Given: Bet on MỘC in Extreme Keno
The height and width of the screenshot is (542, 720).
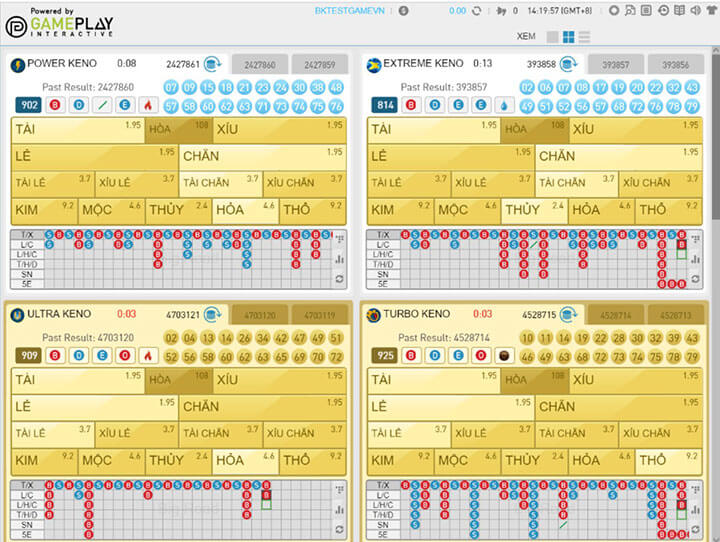Looking at the screenshot, I should tap(467, 211).
